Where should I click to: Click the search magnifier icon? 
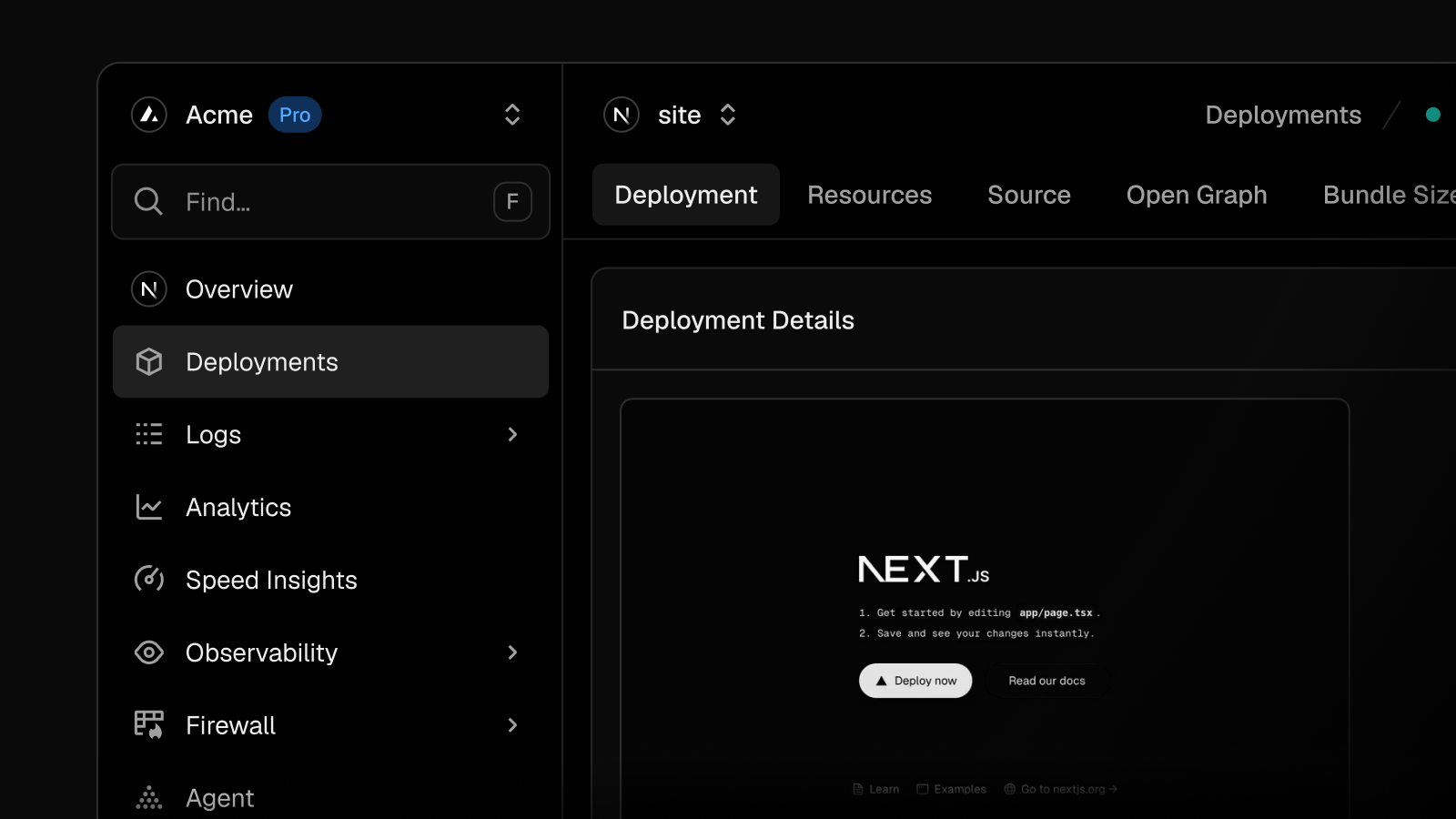(x=148, y=202)
